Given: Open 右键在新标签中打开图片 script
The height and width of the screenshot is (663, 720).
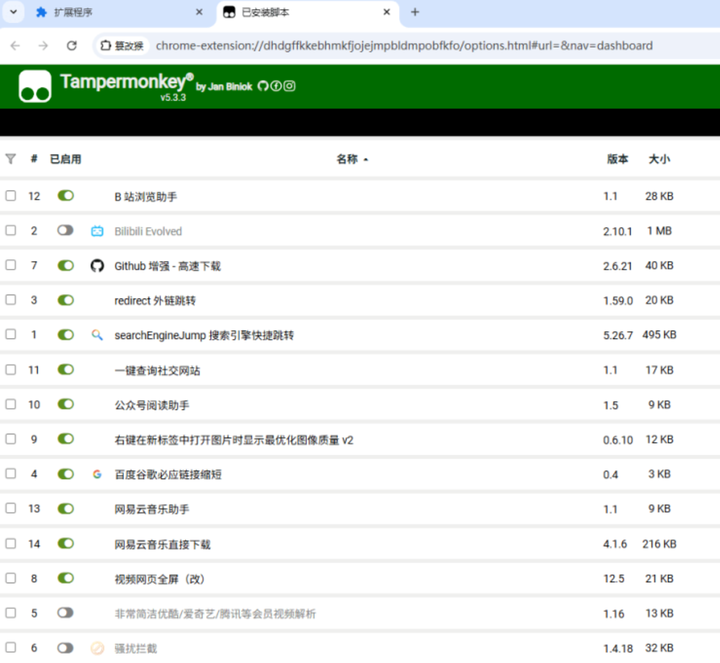Looking at the screenshot, I should click(234, 440).
